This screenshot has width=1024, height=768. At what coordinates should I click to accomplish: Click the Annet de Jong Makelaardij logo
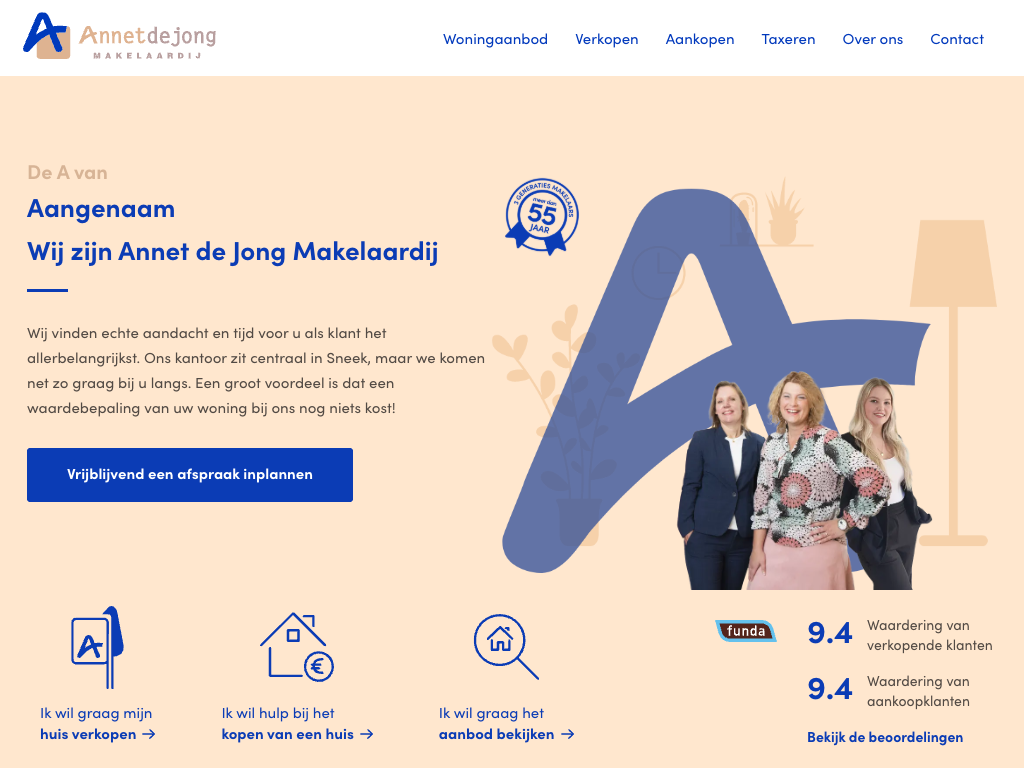coord(120,37)
